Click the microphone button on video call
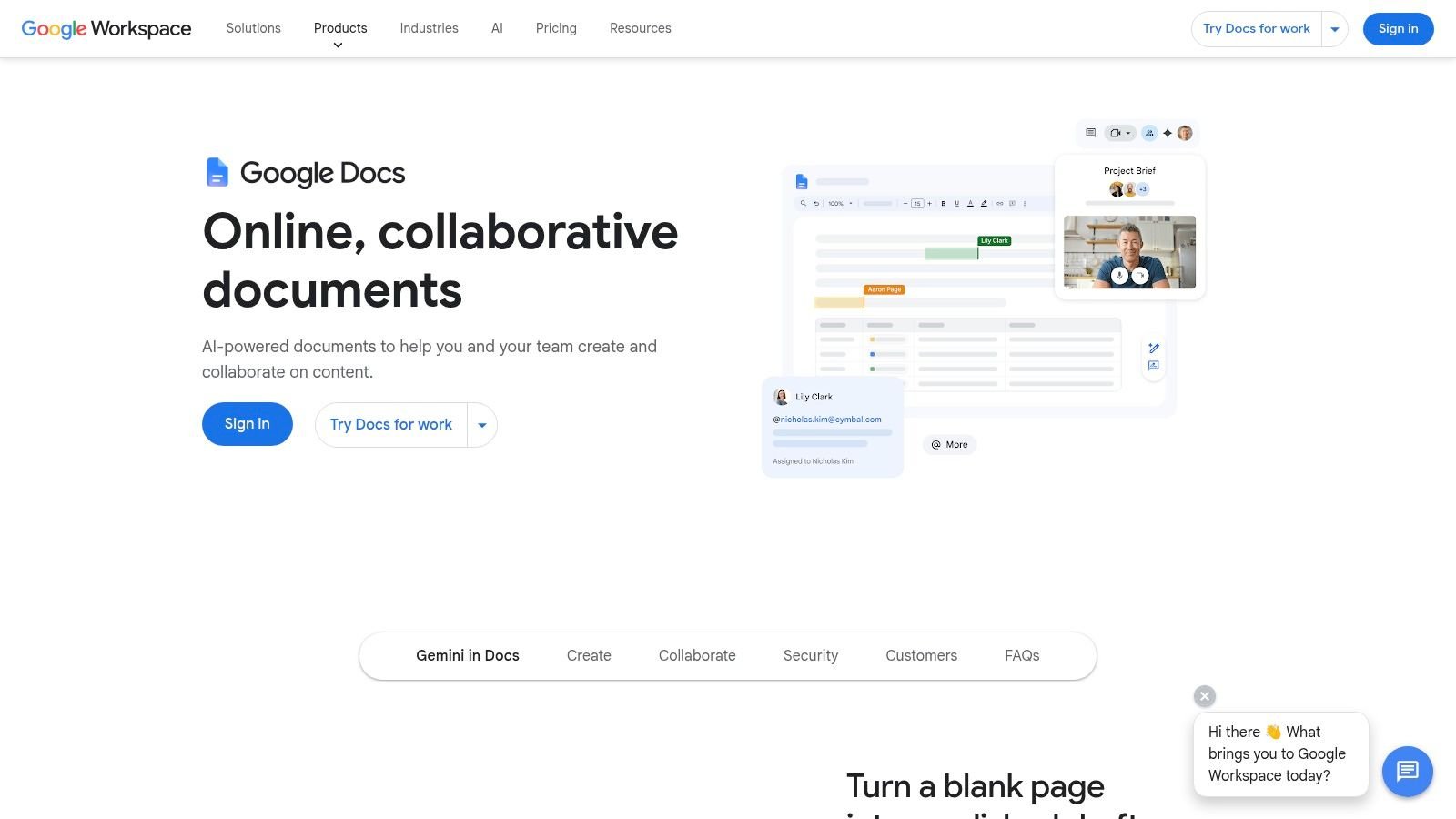The height and width of the screenshot is (819, 1456). tap(1119, 276)
